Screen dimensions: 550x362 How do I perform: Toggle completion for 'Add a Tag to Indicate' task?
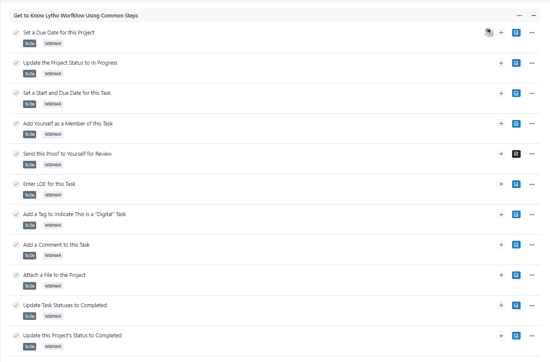click(x=16, y=214)
